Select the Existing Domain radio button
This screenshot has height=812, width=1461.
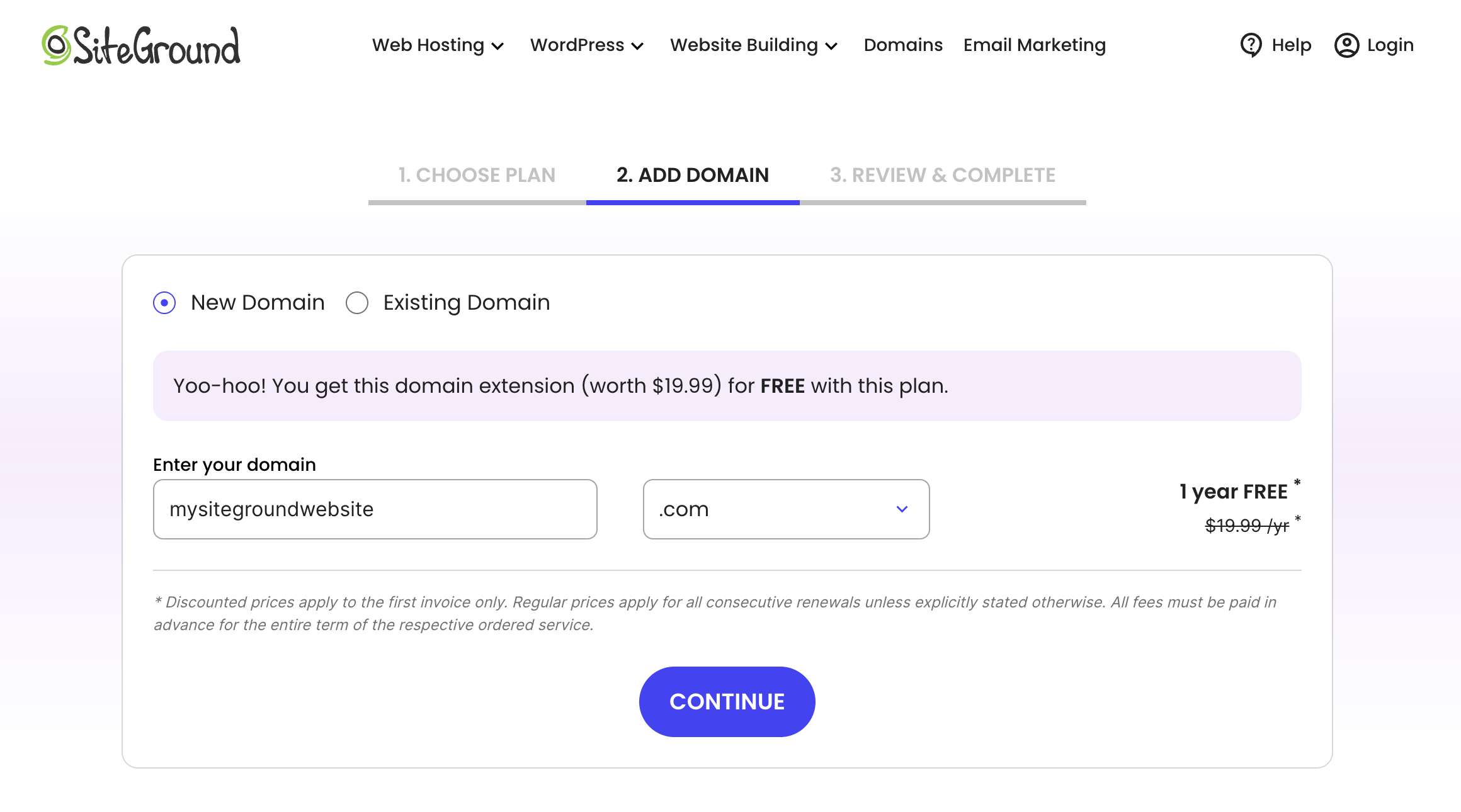(357, 303)
